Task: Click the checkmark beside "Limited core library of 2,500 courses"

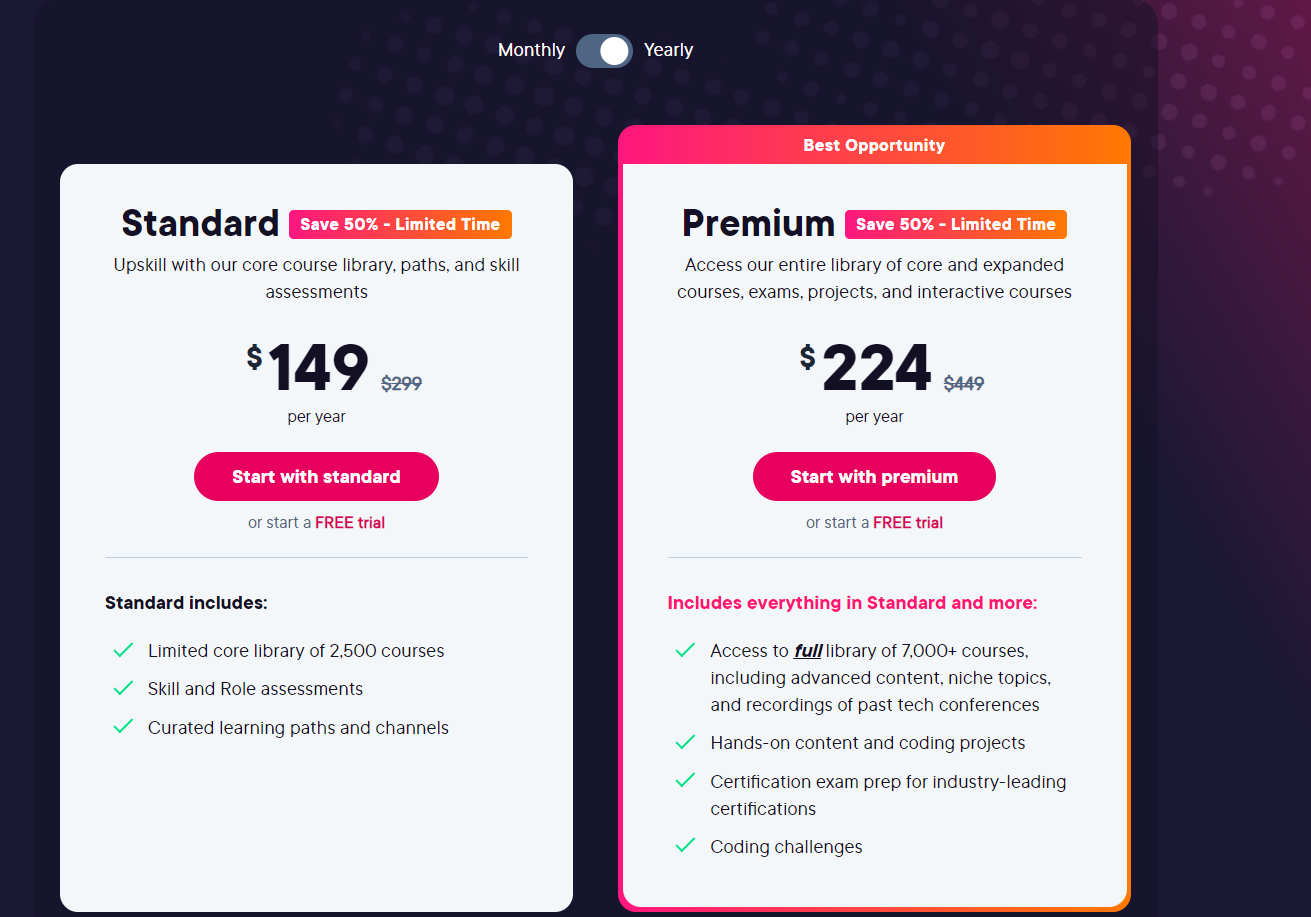Action: 123,649
